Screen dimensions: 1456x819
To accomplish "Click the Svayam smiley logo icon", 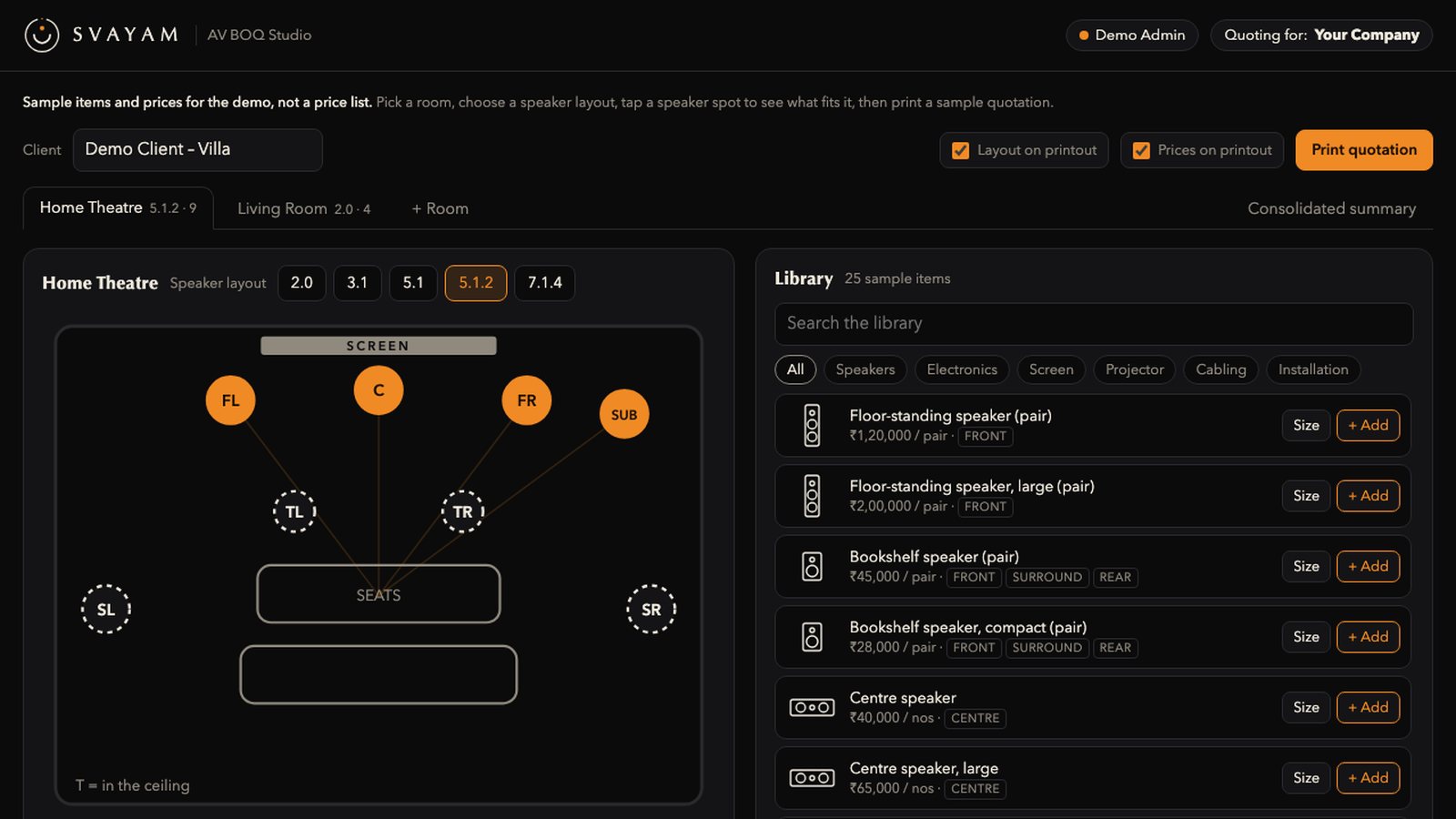I will click(x=42, y=35).
